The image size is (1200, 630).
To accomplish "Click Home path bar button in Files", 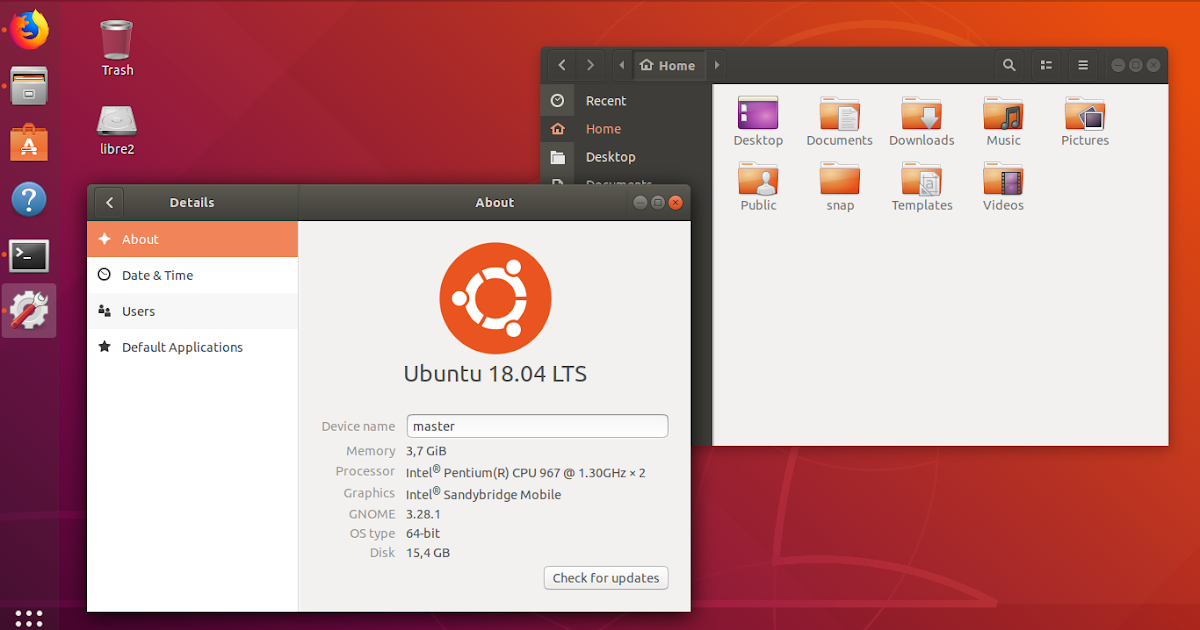I will pos(668,65).
